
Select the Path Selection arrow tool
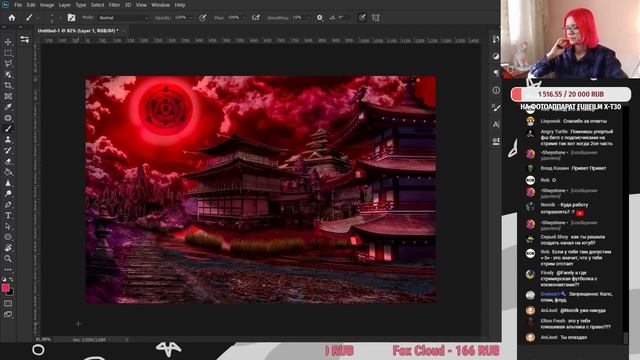click(8, 226)
